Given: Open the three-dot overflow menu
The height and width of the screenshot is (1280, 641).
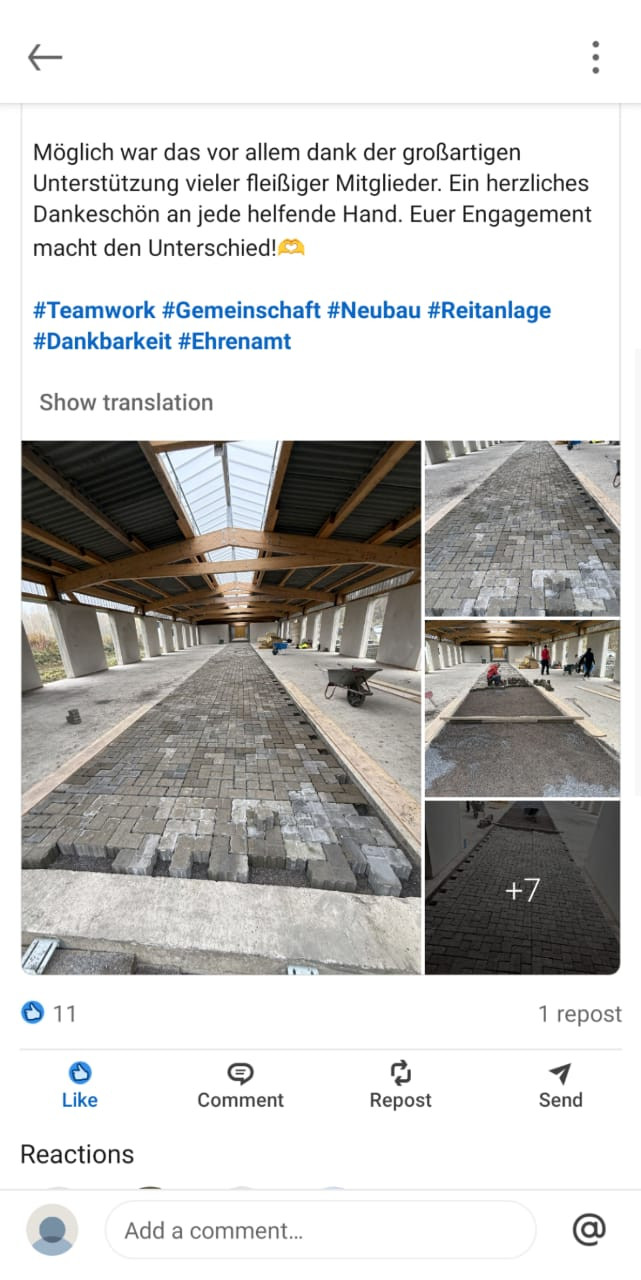Looking at the screenshot, I should [x=595, y=57].
